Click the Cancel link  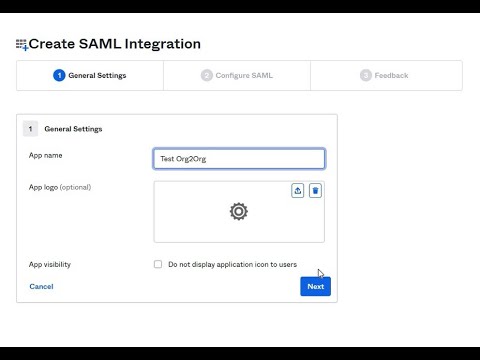(41, 286)
